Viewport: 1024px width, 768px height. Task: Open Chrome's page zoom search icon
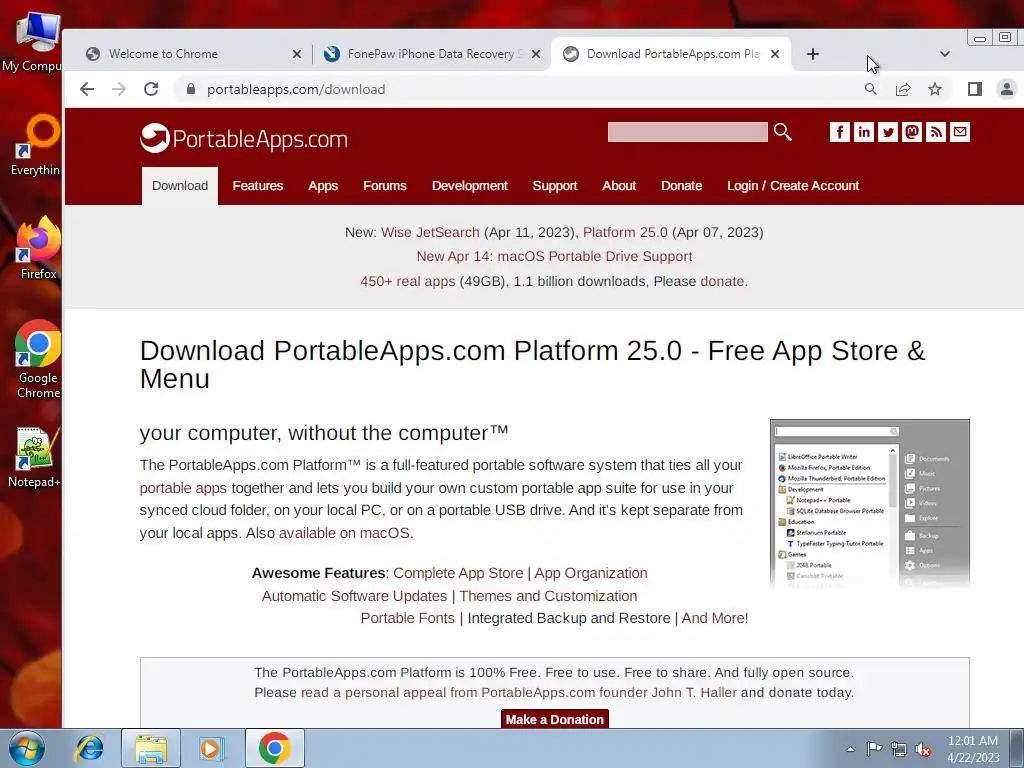pos(871,89)
